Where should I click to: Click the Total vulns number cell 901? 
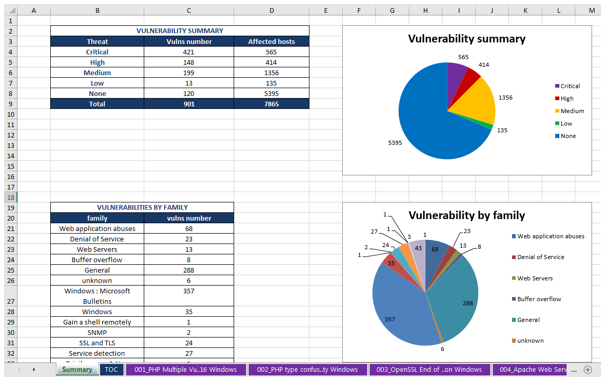coord(189,104)
